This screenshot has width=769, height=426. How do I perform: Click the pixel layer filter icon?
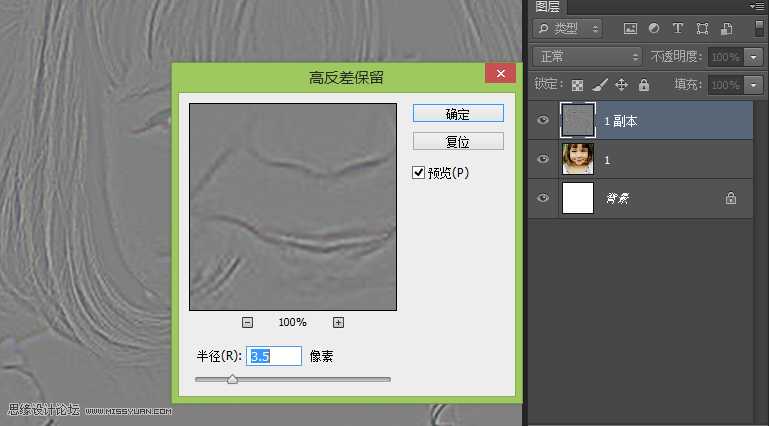(630, 28)
